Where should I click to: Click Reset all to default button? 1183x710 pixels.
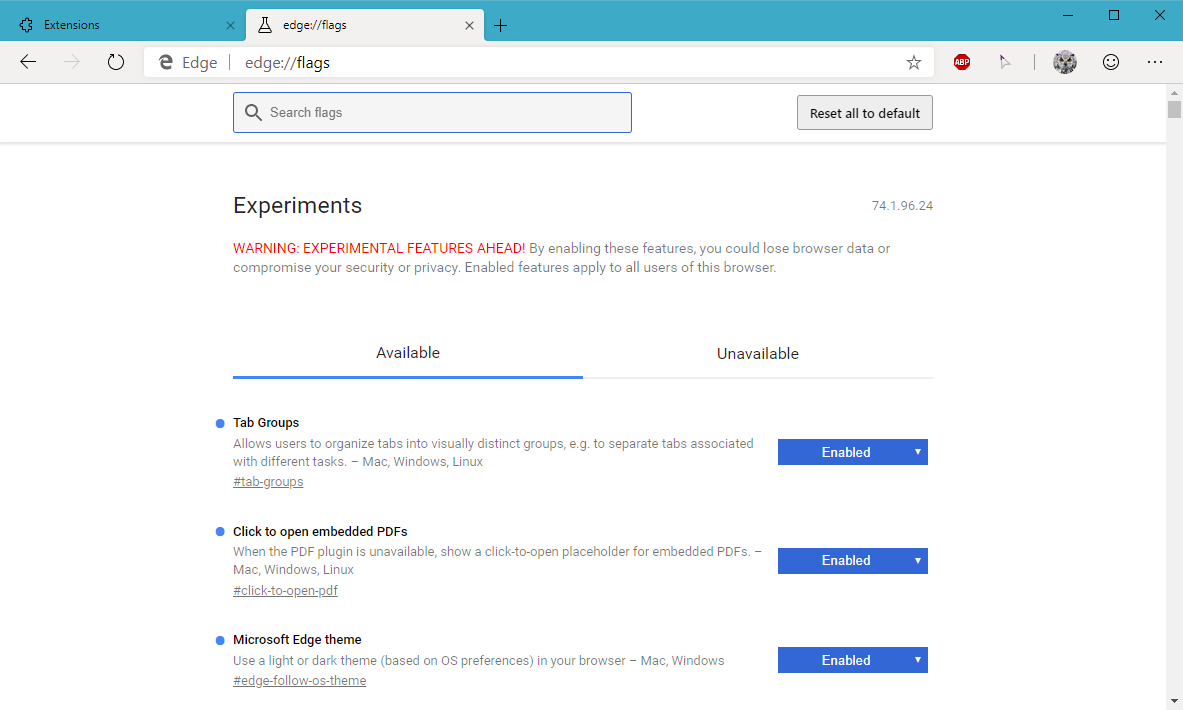[864, 113]
